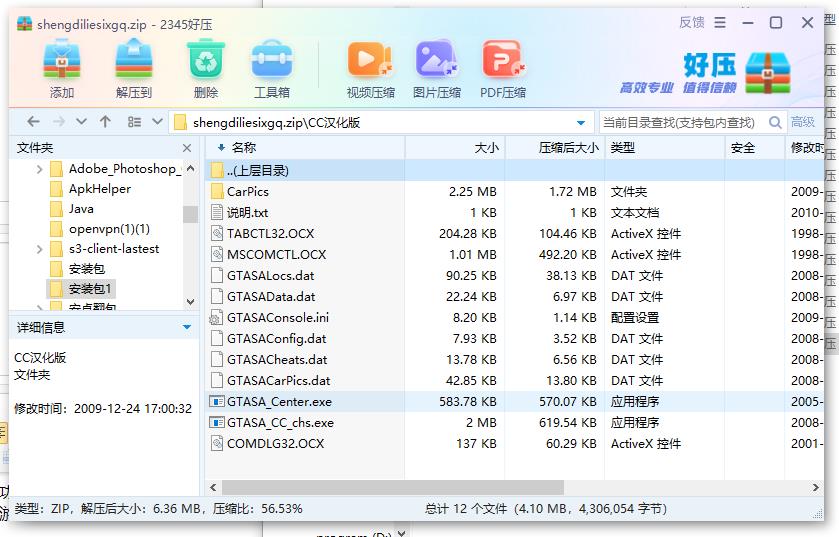Screen dimensions: 839x537
Task: Select the GTASACarPics.dat file
Action: pyautogui.click(x=278, y=380)
